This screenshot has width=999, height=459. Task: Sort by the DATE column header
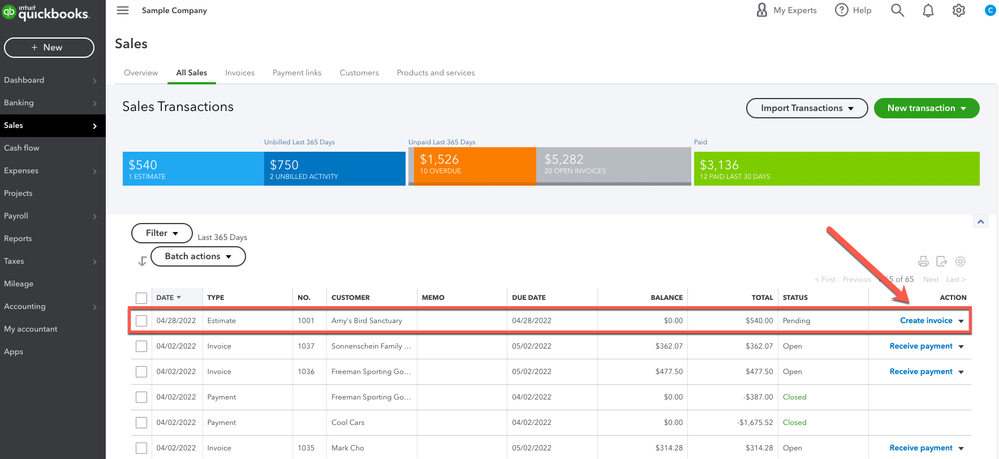168,298
